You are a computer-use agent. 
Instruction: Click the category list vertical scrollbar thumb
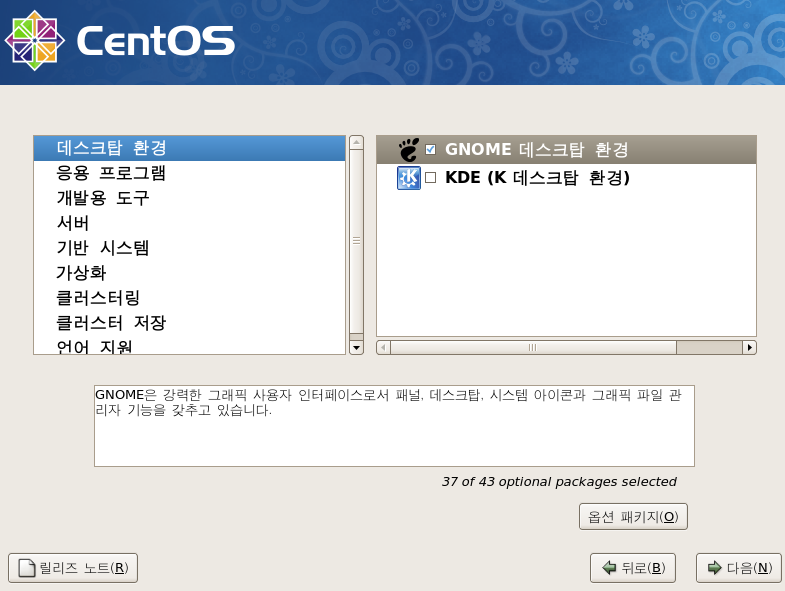point(356,241)
